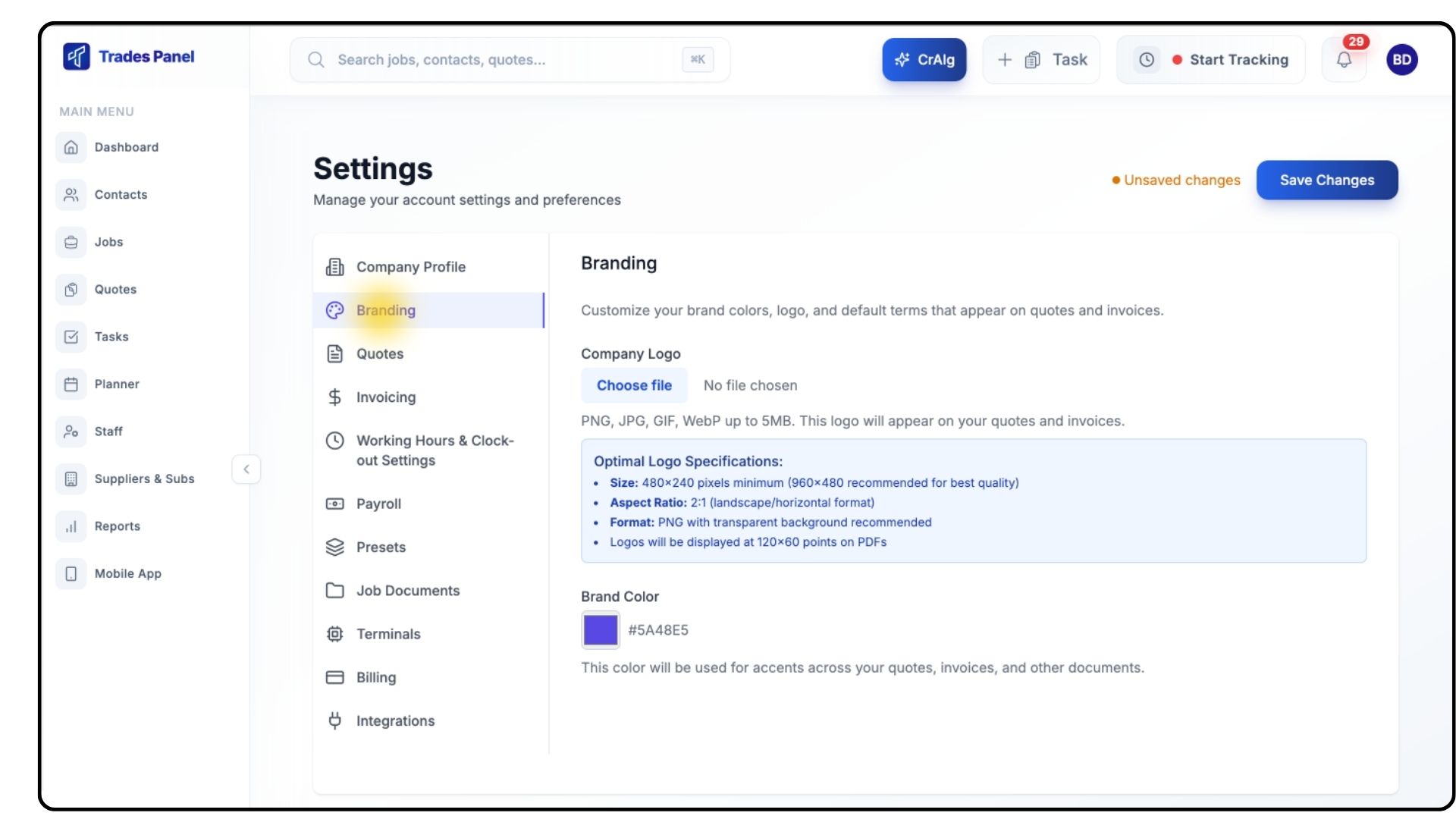This screenshot has height=819, width=1456.
Task: Click the Trades Panel logo icon
Action: click(x=77, y=56)
